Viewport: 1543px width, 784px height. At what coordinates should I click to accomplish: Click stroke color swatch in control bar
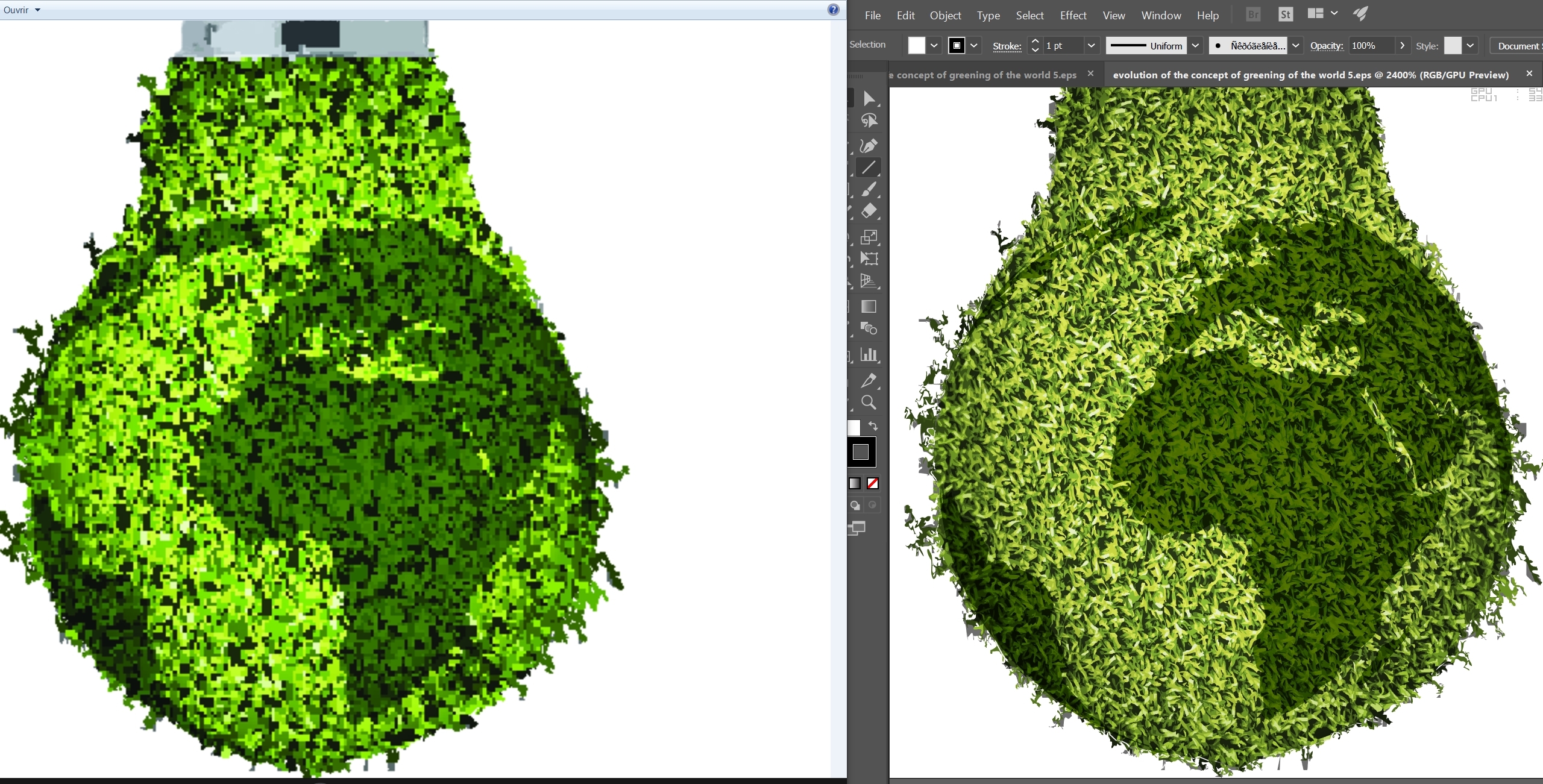click(957, 45)
